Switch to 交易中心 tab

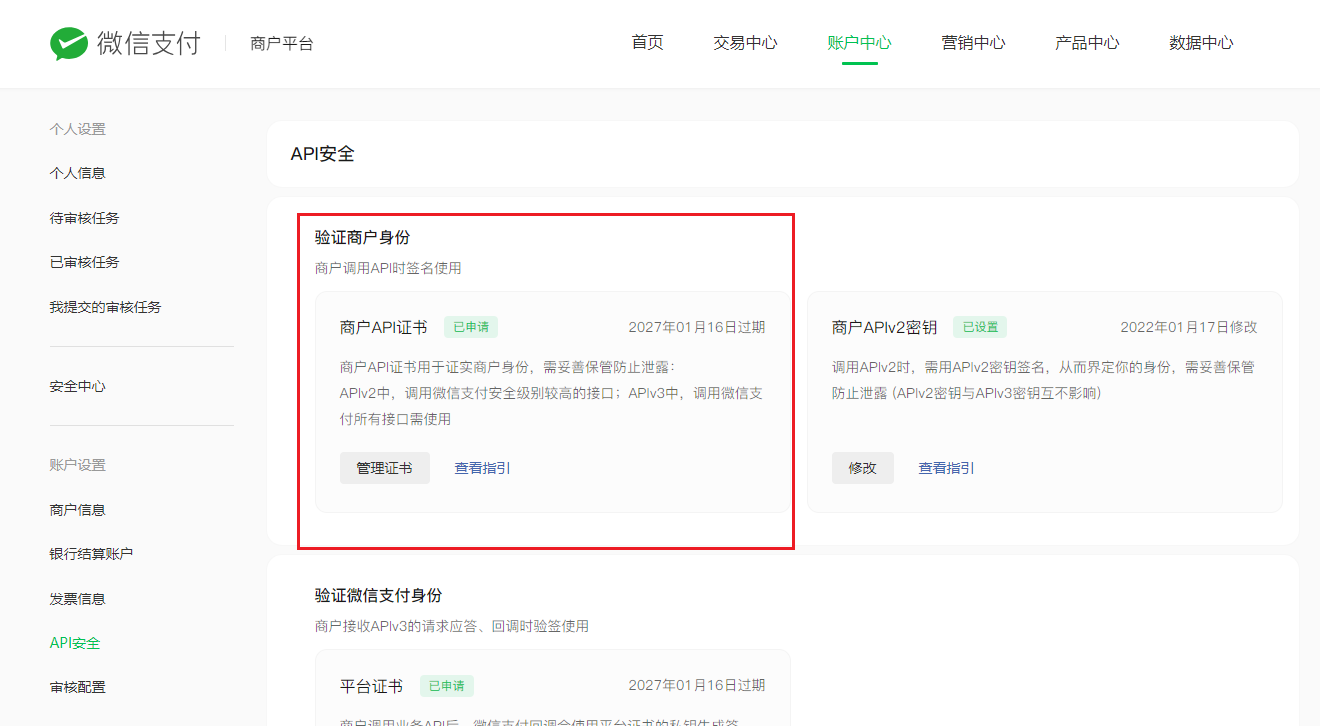click(745, 43)
